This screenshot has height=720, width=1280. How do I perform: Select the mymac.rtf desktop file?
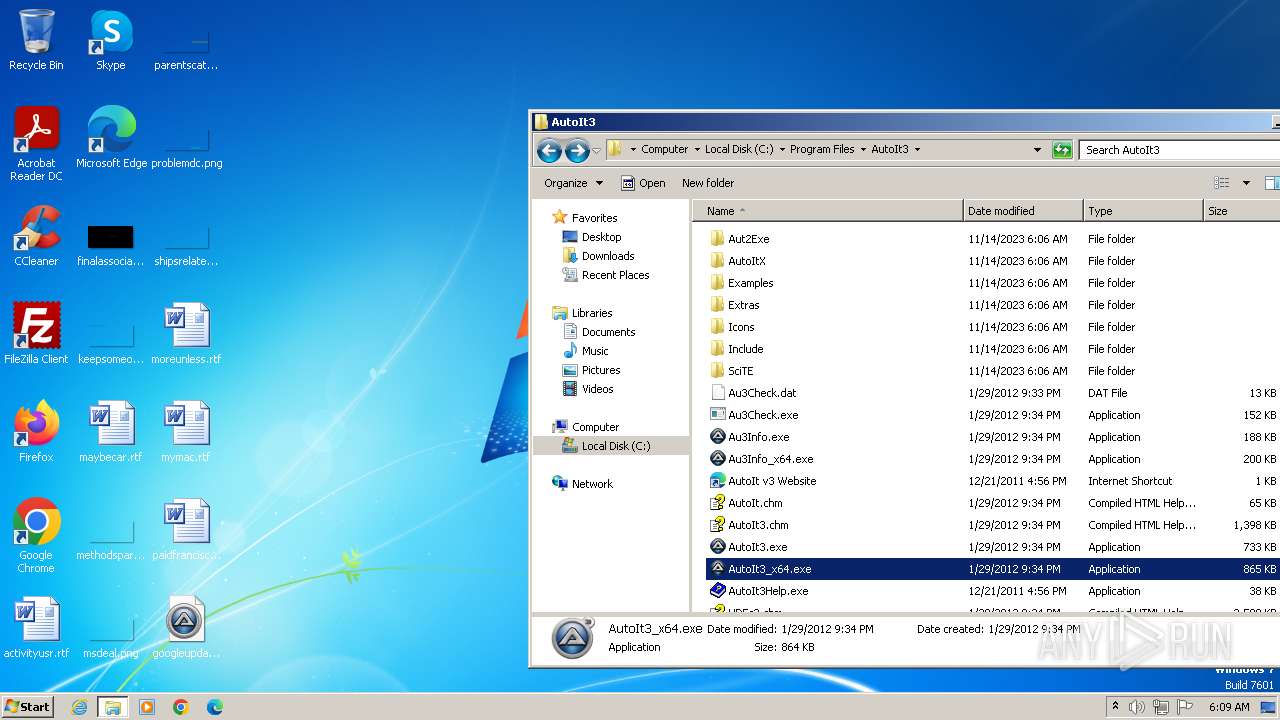pos(186,432)
